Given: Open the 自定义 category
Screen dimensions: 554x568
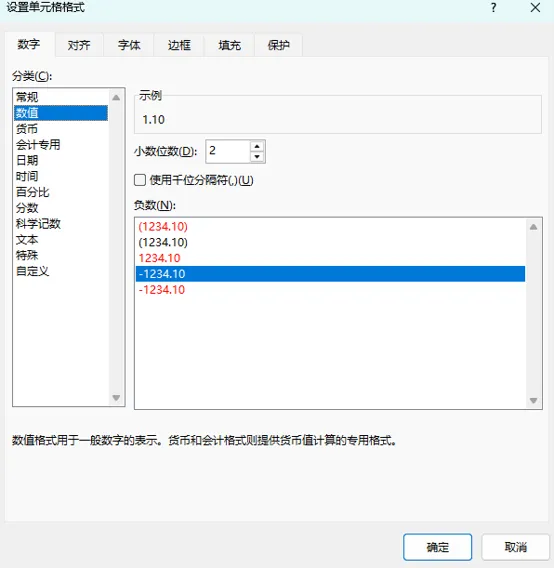Looking at the screenshot, I should tap(61, 271).
